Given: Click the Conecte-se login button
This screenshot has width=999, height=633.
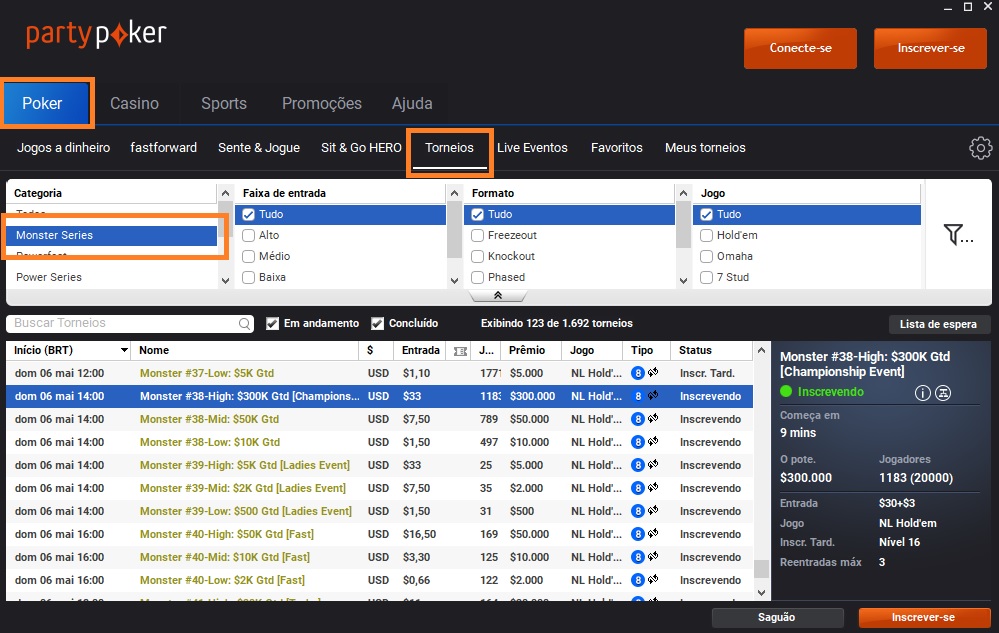Looking at the screenshot, I should tap(800, 48).
